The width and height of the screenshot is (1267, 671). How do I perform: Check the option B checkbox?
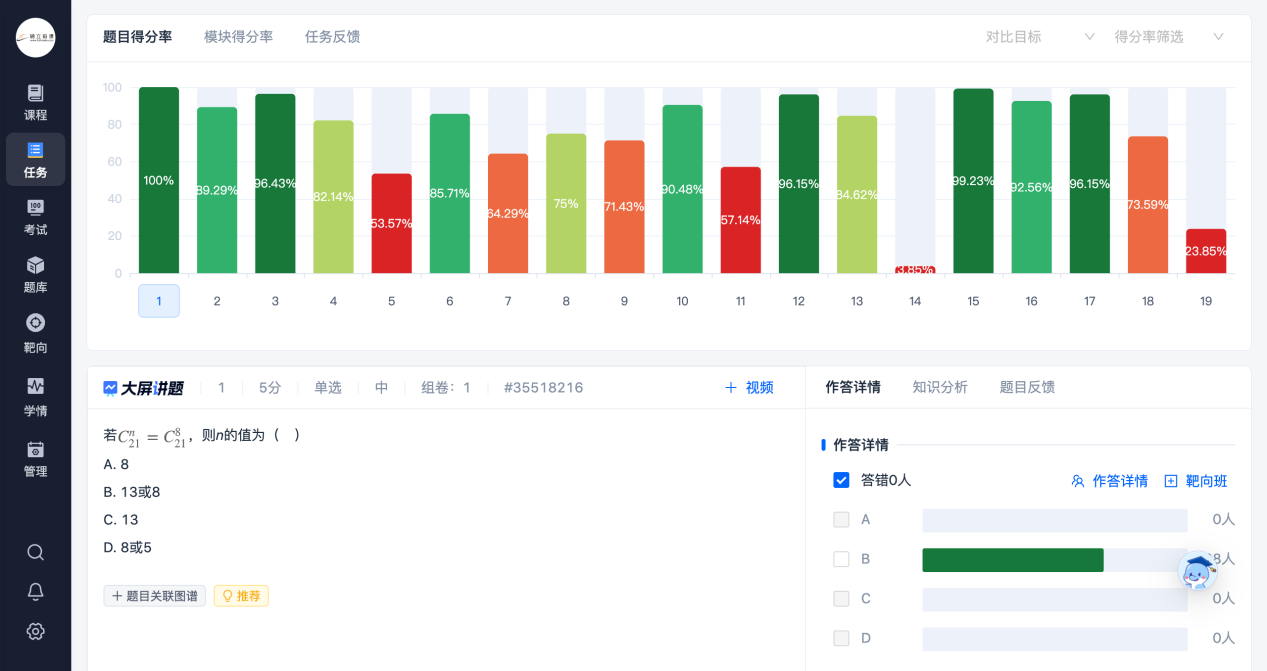click(x=841, y=559)
